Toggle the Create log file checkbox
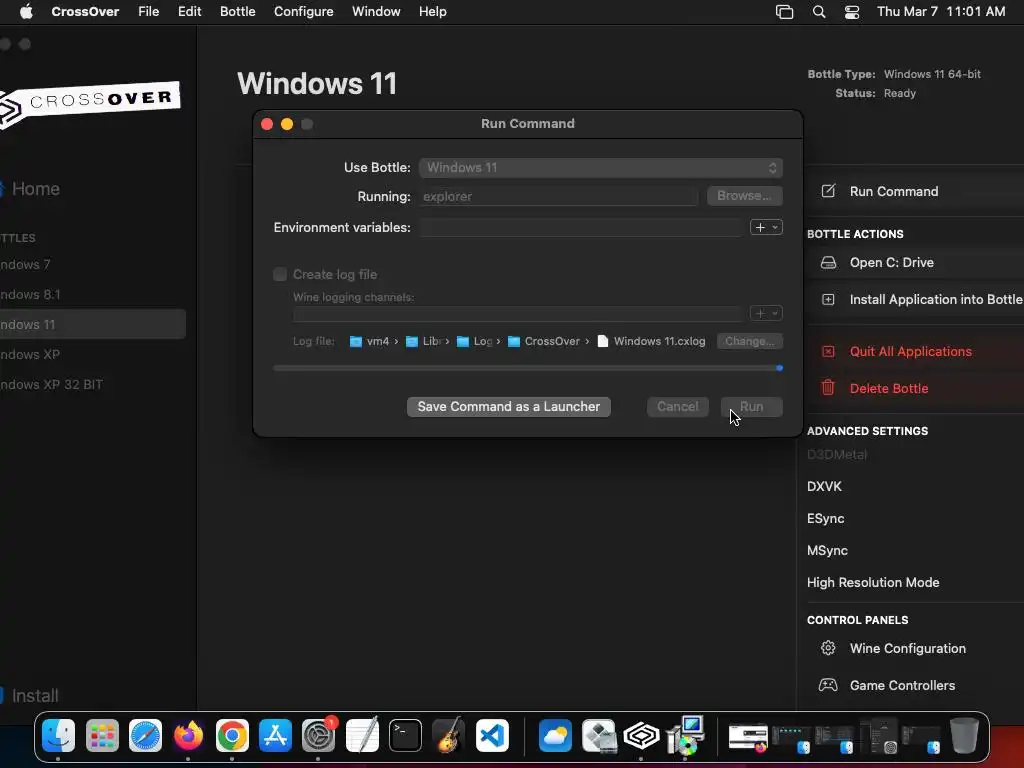 [x=280, y=274]
